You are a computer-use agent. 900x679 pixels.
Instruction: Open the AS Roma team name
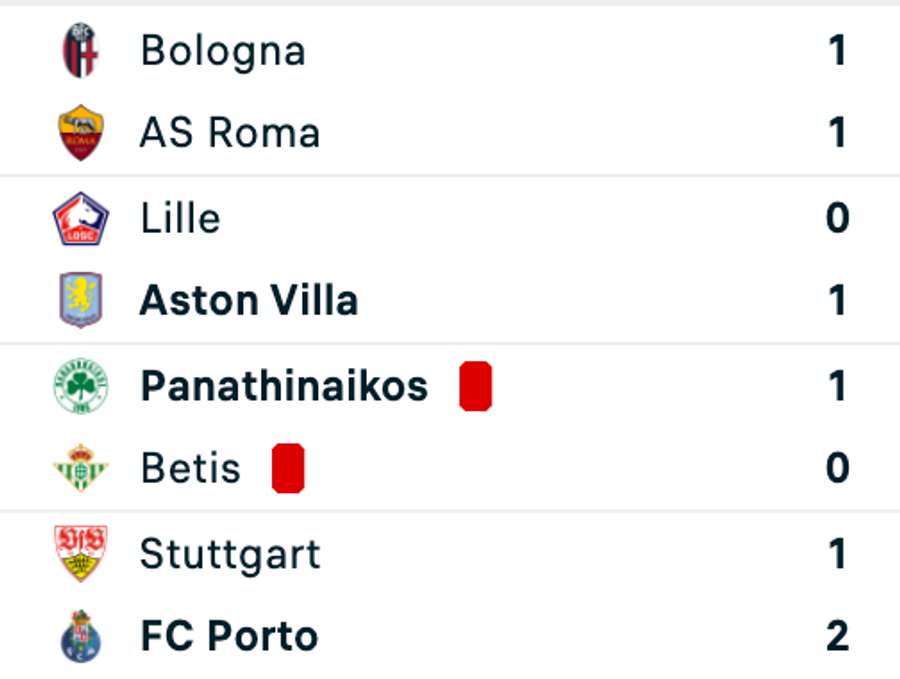pos(229,133)
